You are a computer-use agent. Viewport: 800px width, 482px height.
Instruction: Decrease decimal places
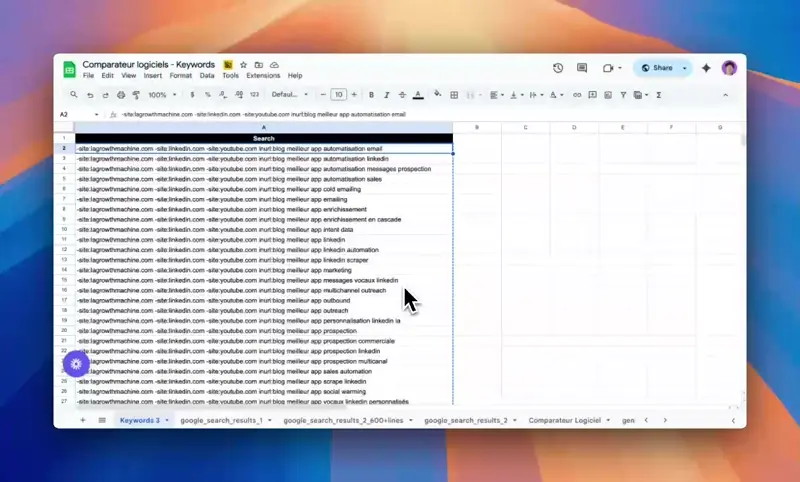[223, 95]
